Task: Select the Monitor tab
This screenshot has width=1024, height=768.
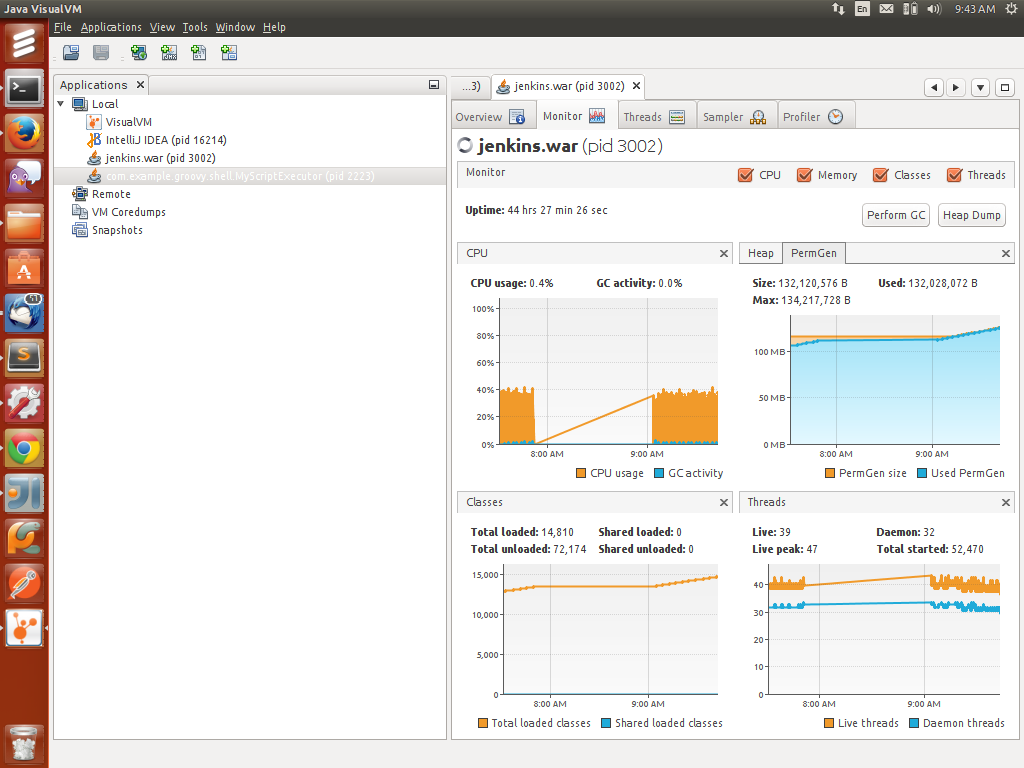Action: 577,116
